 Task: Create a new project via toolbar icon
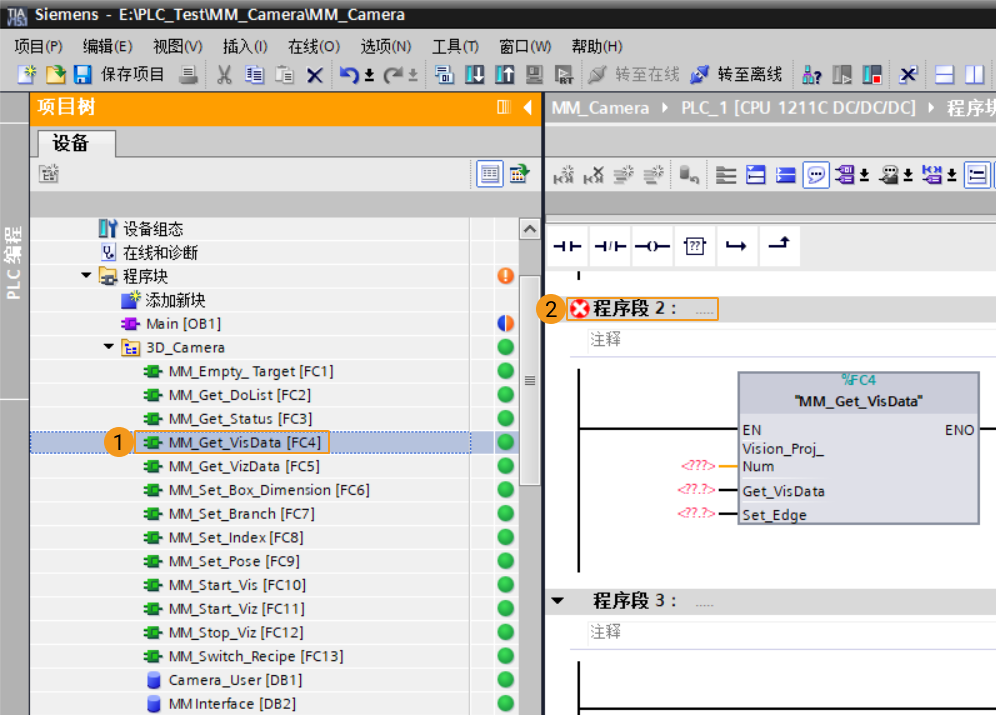[x=27, y=74]
